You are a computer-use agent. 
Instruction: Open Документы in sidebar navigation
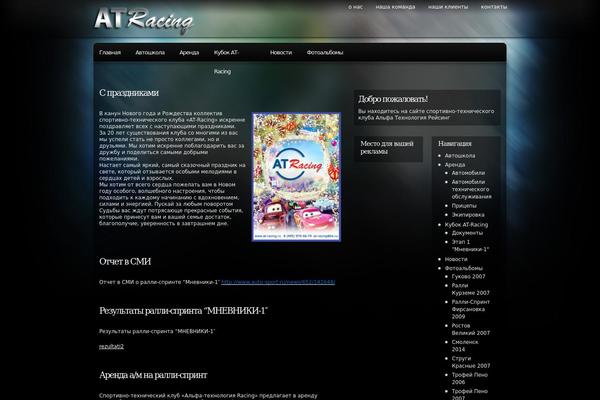467,233
